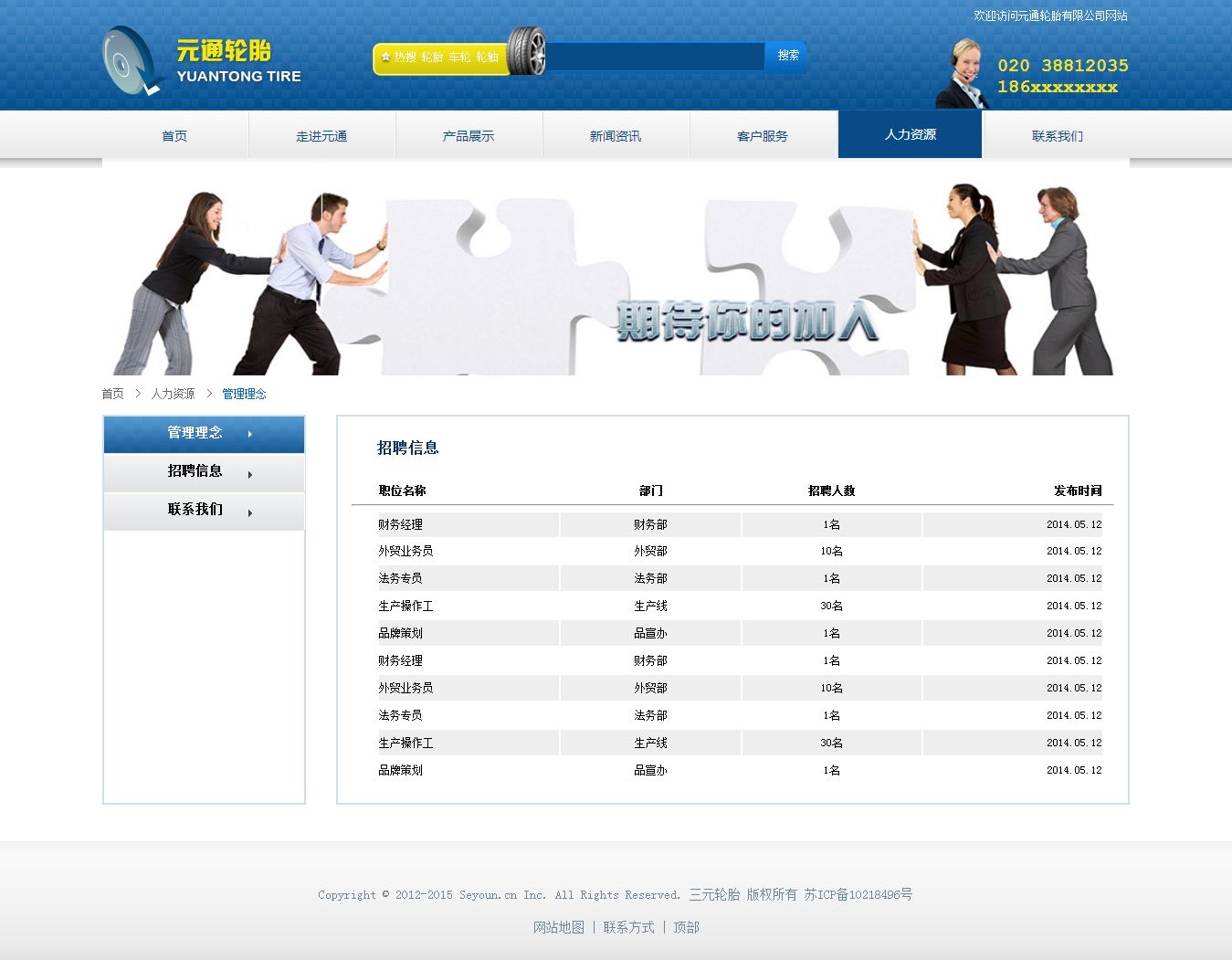The image size is (1232, 960).
Task: Click the Yuantong Tire logo icon
Action: tap(132, 60)
